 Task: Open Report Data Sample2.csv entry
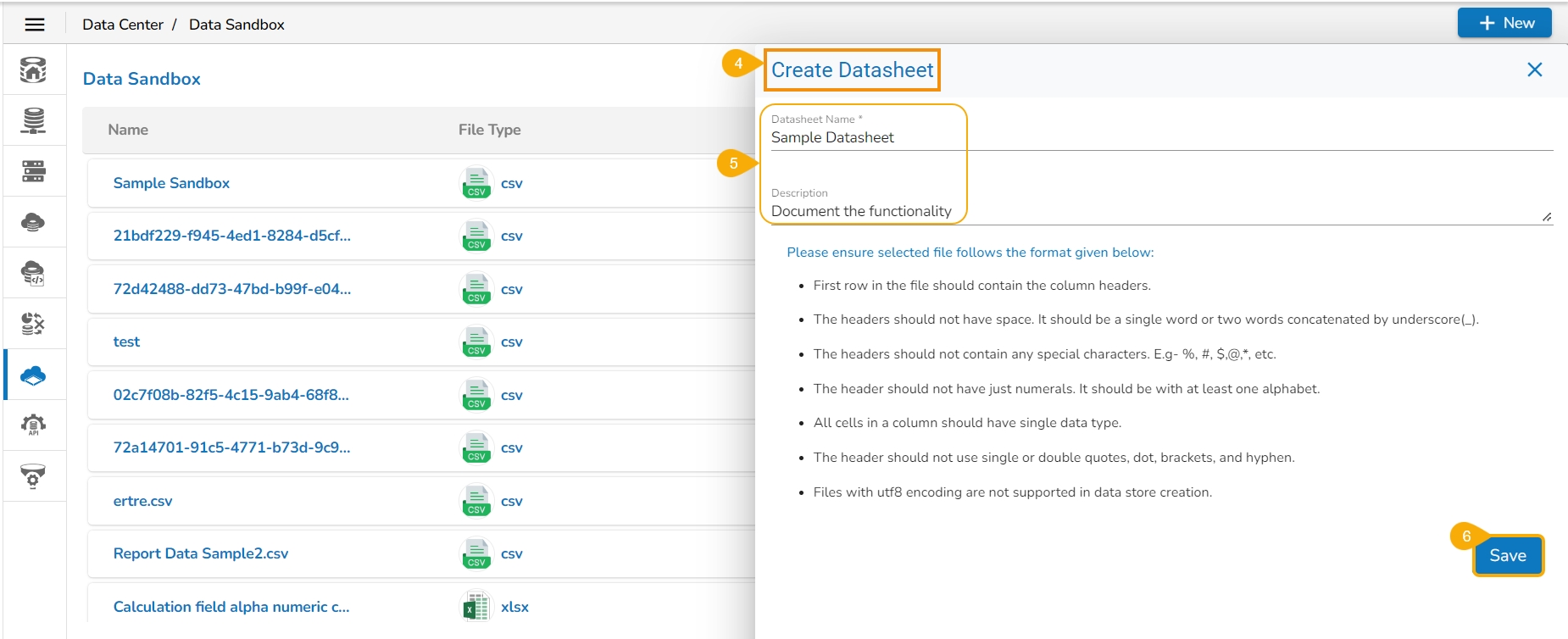201,553
